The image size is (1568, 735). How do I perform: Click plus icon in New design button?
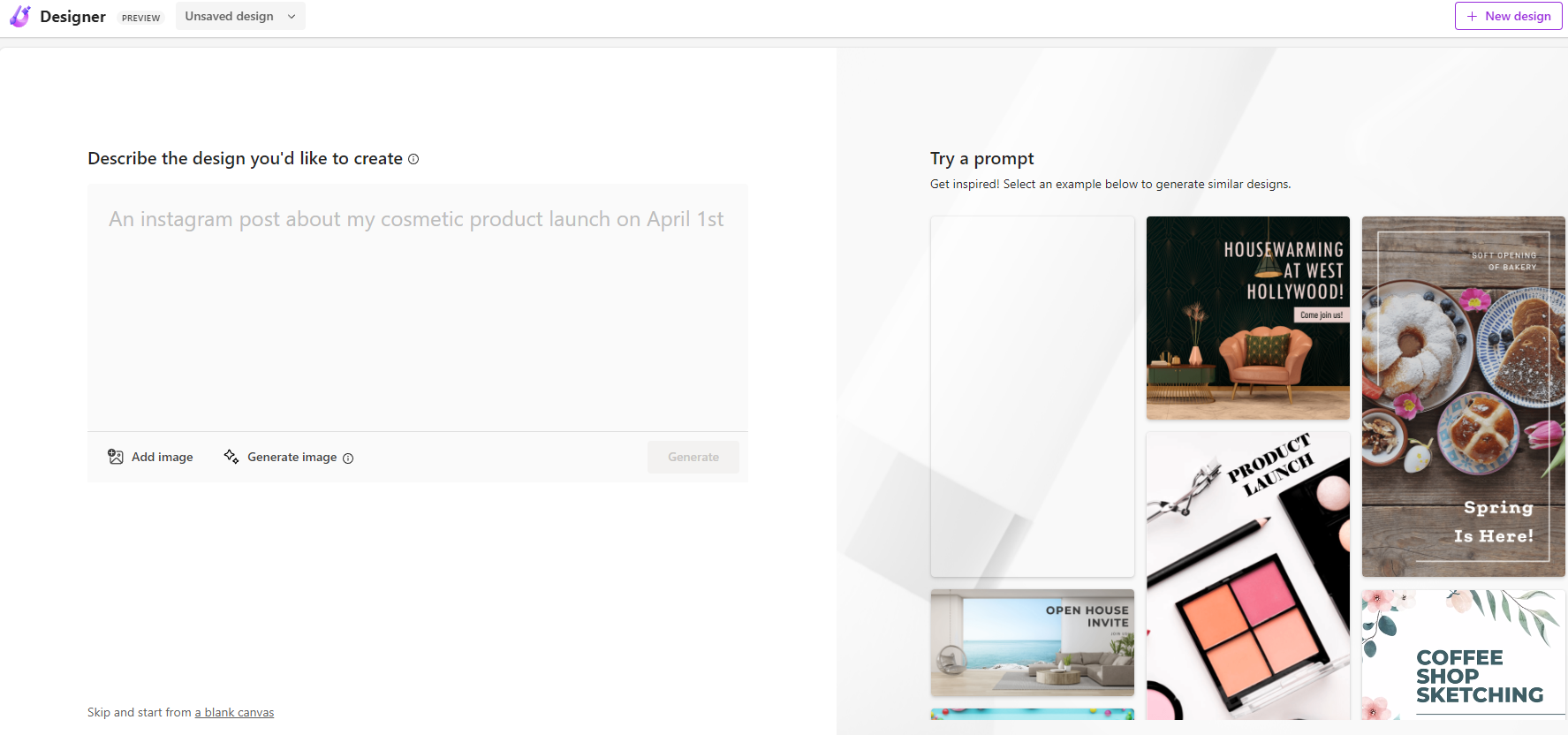[1472, 16]
